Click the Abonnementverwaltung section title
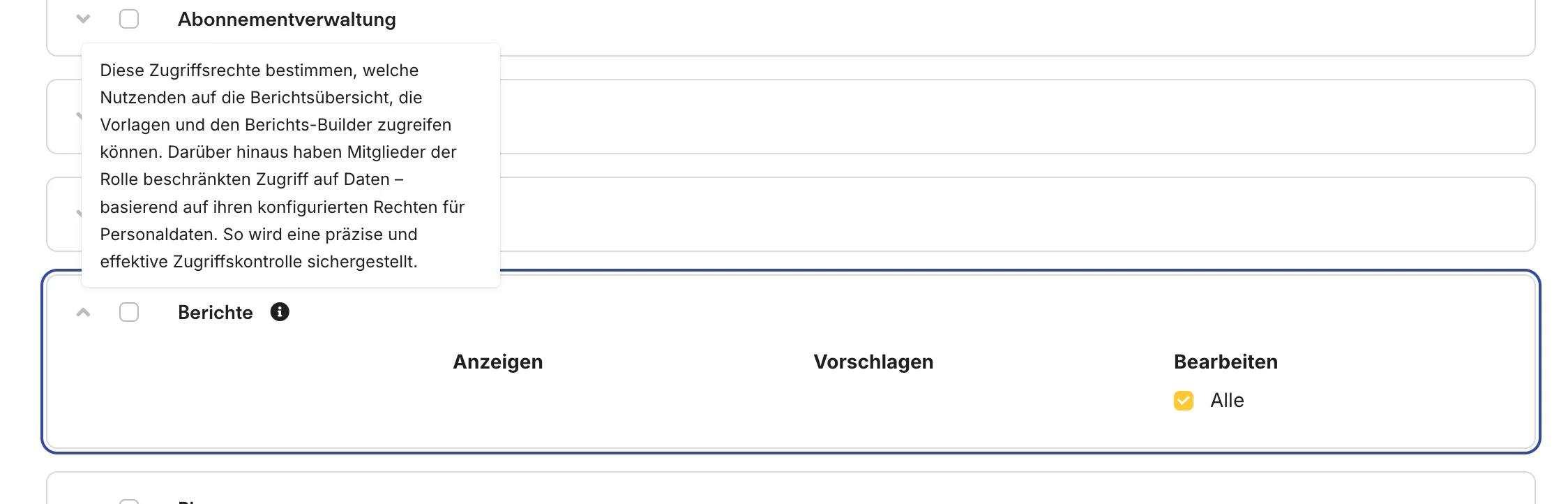Viewport: 1568px width, 504px height. [287, 20]
